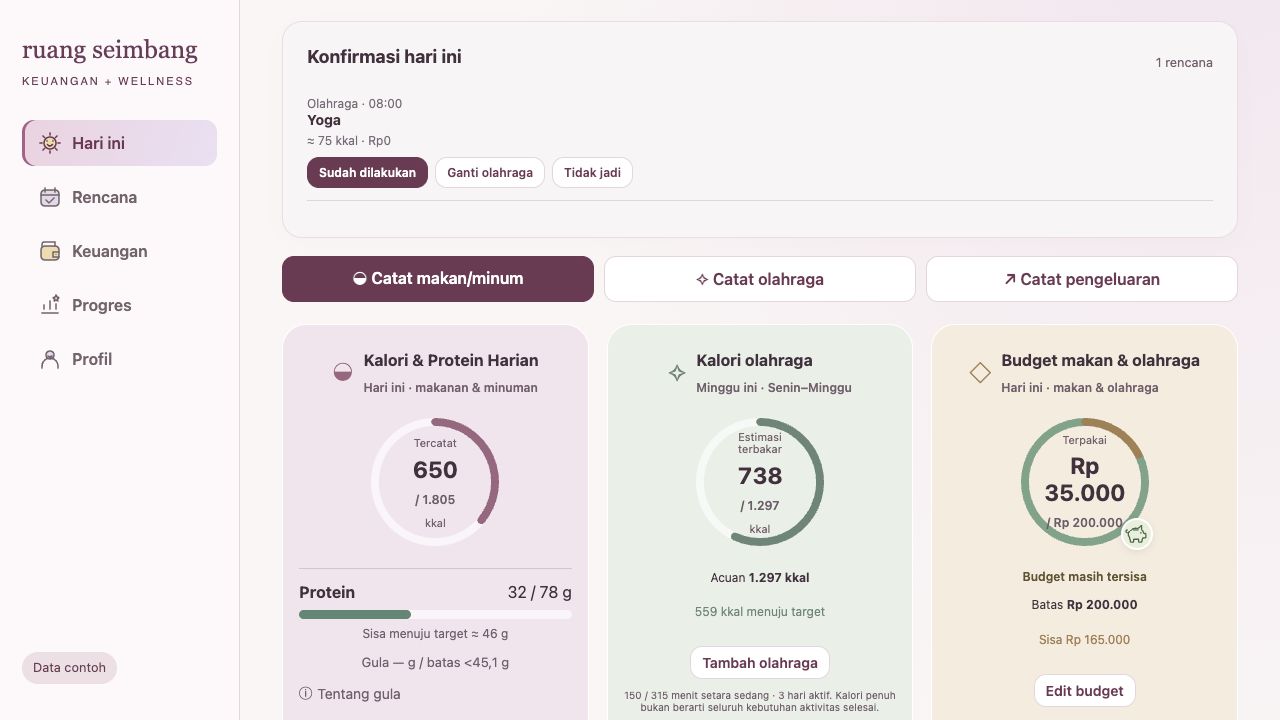Screen dimensions: 1280x720
Task: Click the Yoga plan title
Action: click(x=324, y=120)
